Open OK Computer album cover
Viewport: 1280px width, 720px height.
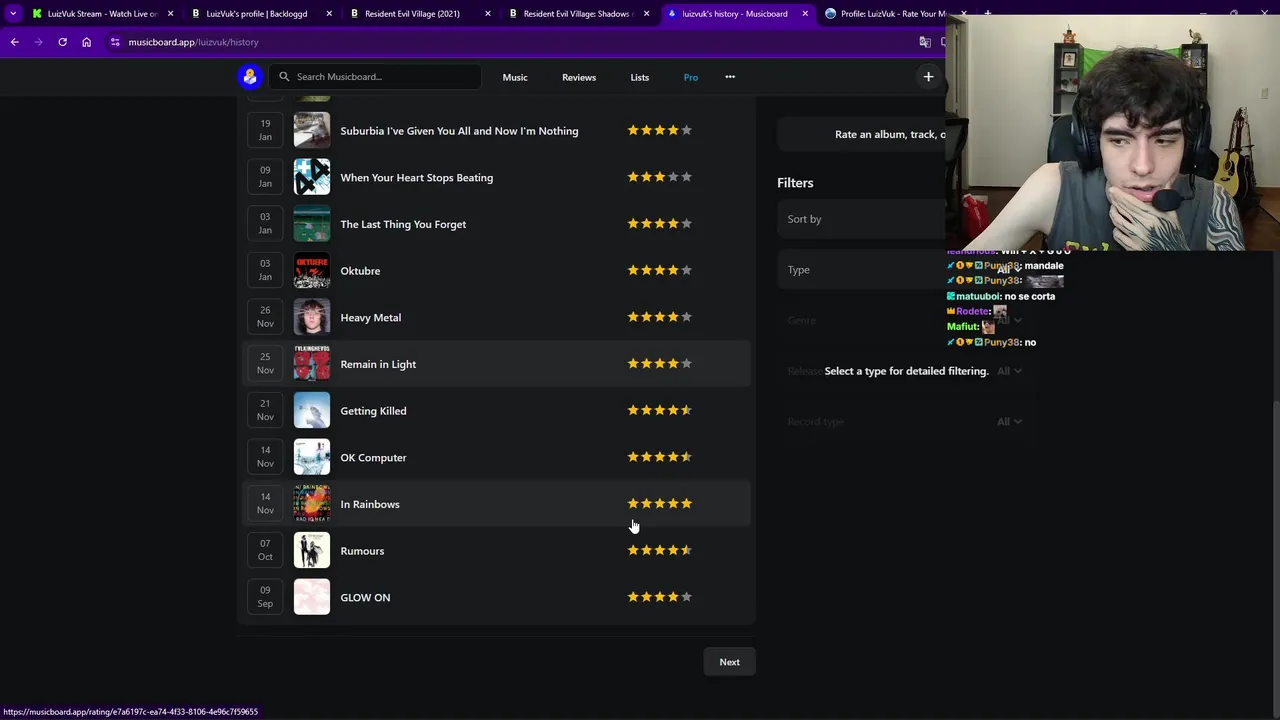pyautogui.click(x=312, y=457)
